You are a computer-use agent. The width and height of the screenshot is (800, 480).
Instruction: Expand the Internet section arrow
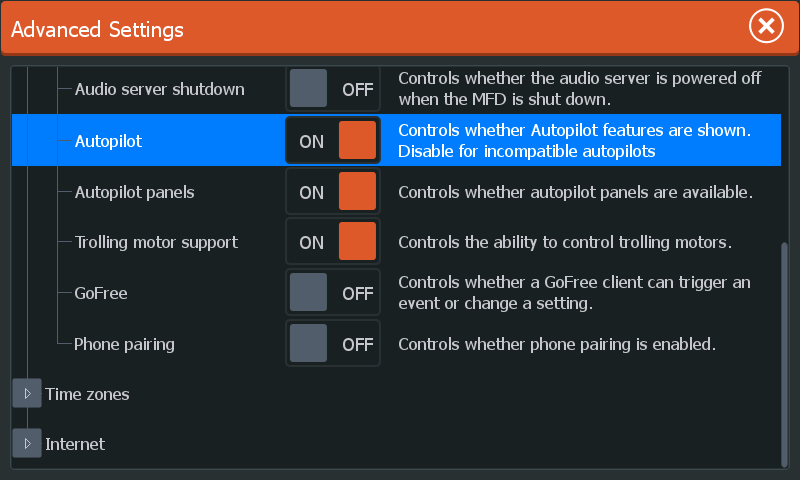coord(27,443)
